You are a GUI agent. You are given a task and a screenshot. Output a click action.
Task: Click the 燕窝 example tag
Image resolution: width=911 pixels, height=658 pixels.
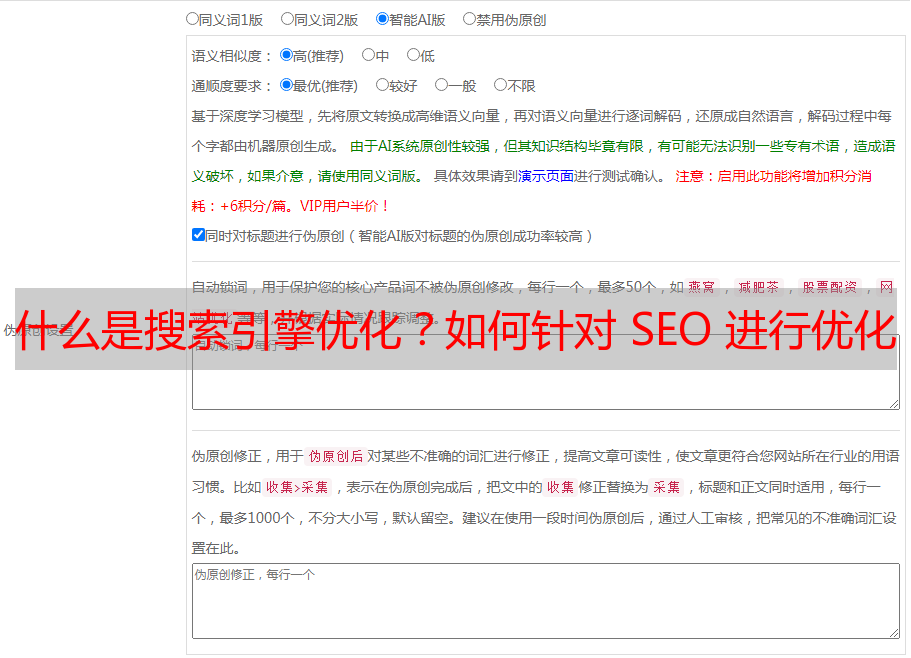click(701, 287)
